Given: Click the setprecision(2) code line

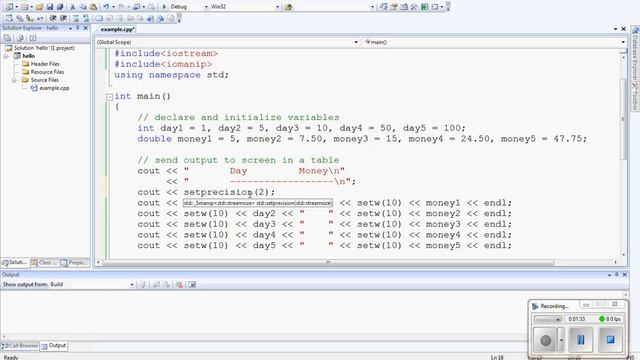Looking at the screenshot, I should coord(206,192).
